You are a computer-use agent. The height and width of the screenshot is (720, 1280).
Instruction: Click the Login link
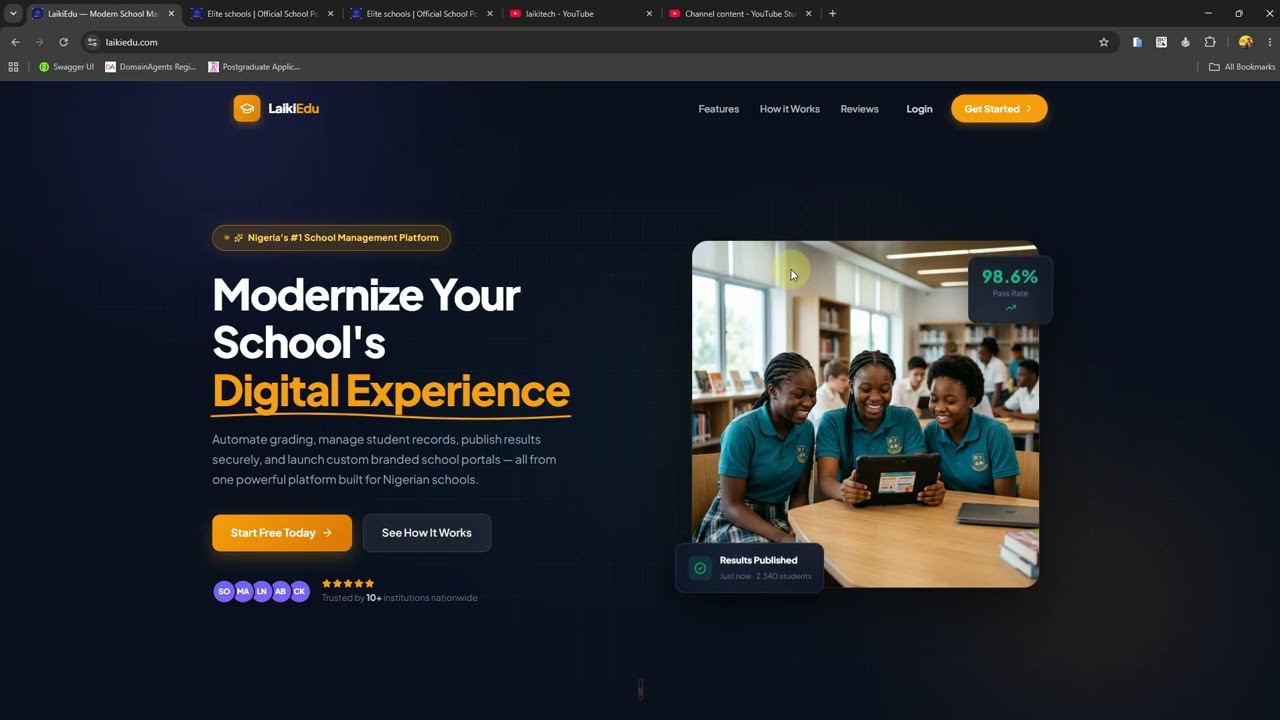coord(919,109)
